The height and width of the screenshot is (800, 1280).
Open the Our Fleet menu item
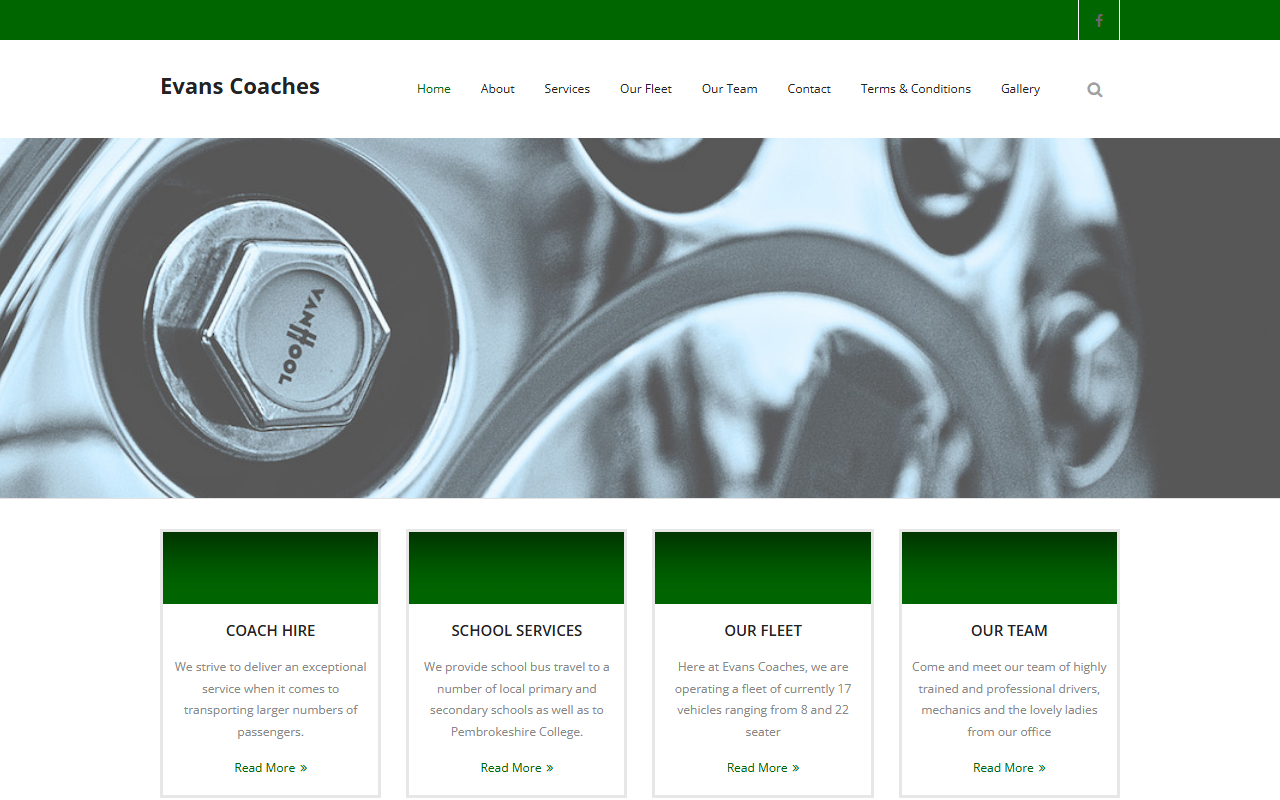point(646,89)
